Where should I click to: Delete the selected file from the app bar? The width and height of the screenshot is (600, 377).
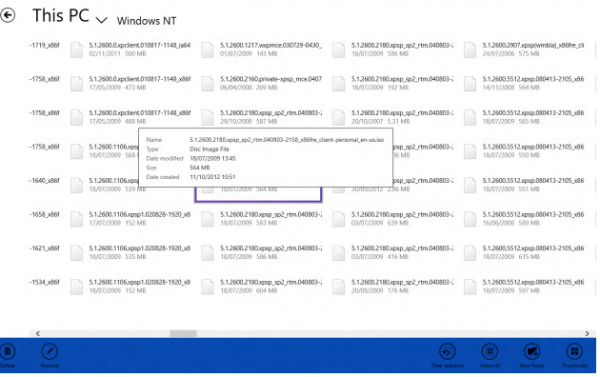click(8, 356)
